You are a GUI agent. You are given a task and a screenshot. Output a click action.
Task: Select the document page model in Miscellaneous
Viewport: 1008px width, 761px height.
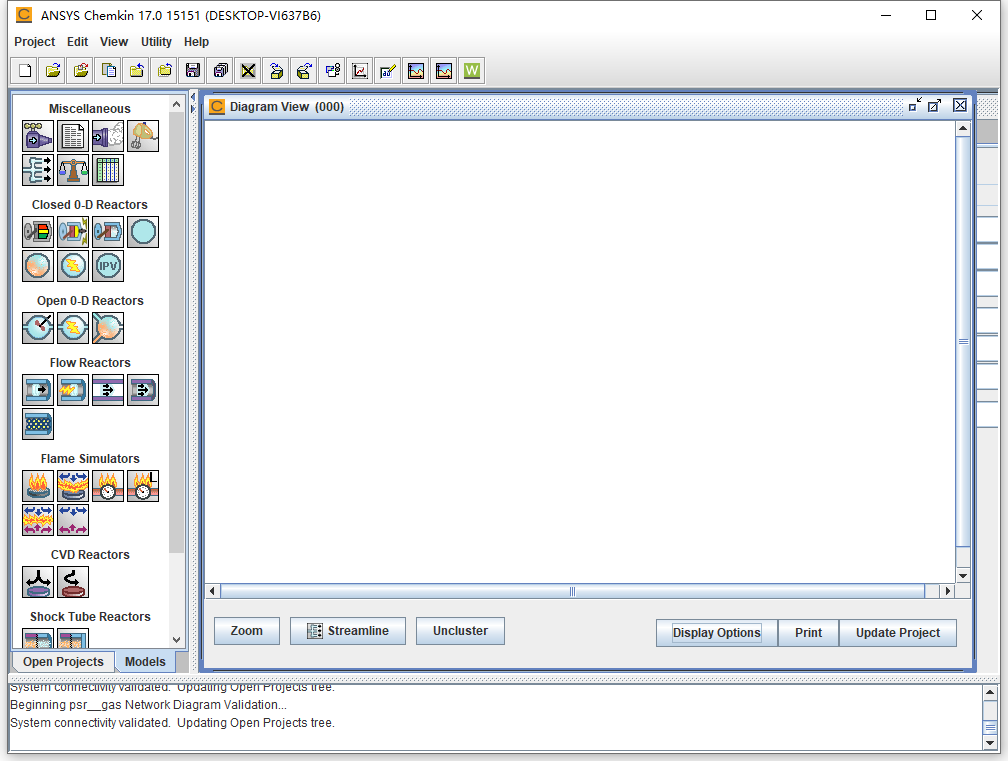click(x=73, y=136)
